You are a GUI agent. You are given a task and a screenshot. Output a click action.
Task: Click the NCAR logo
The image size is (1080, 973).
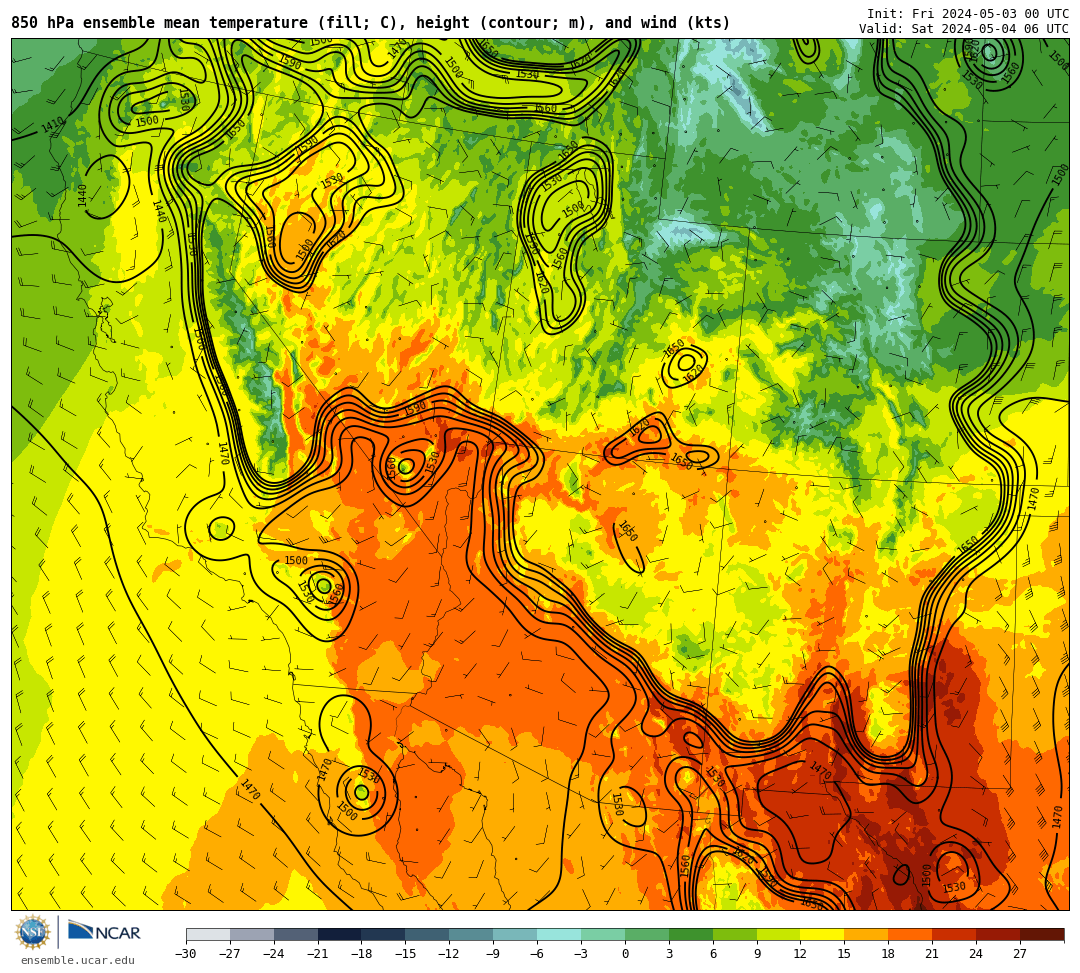[x=104, y=933]
